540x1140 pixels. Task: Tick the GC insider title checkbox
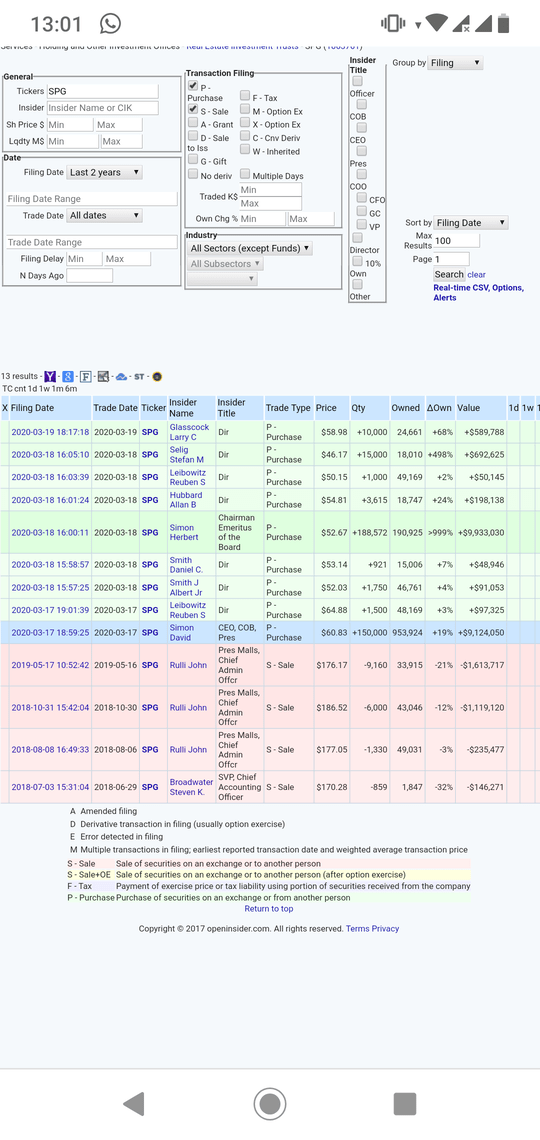pos(361,212)
